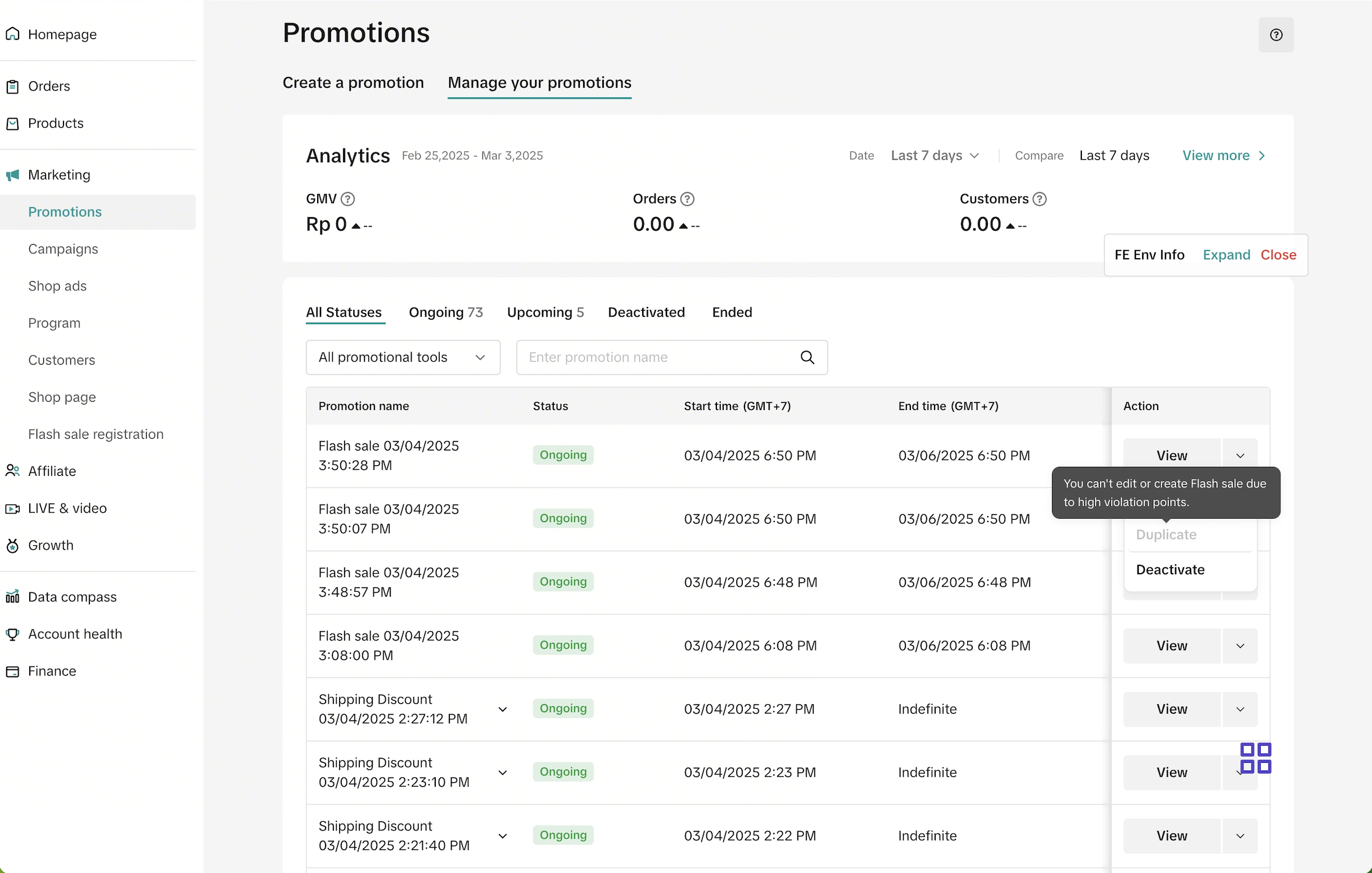Click the purple grid widget icon
The image size is (1372, 873).
click(x=1255, y=758)
